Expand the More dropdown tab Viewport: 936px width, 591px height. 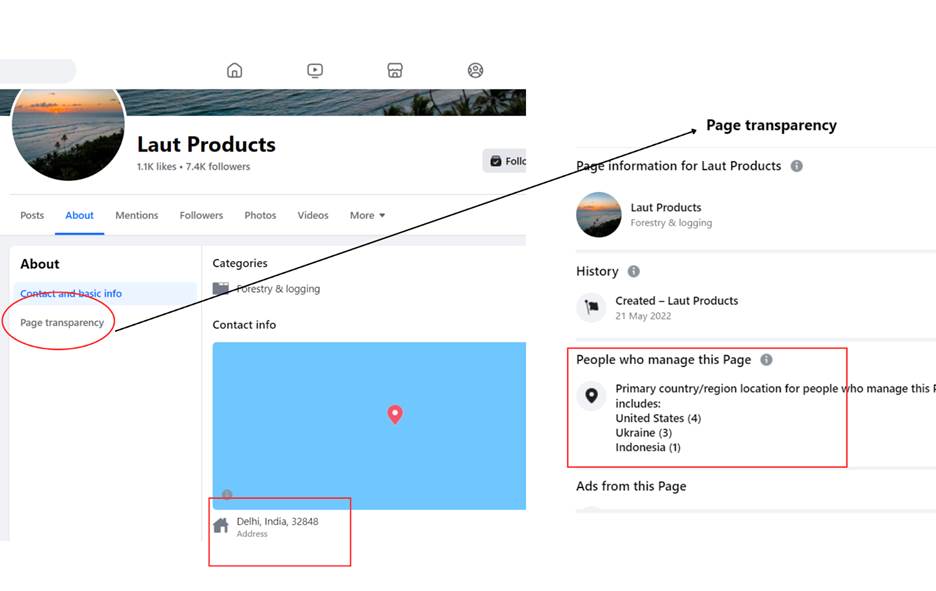tap(367, 215)
